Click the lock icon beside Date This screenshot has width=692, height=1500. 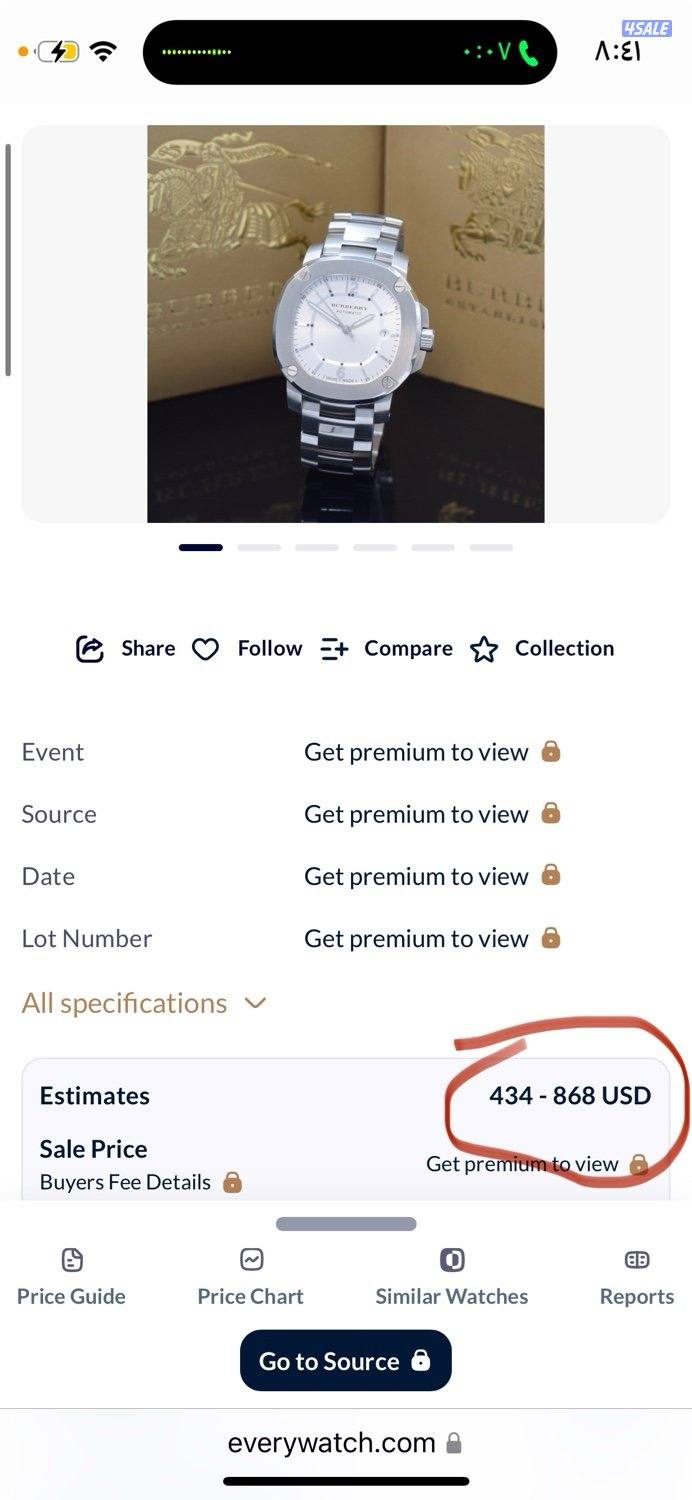click(x=550, y=875)
